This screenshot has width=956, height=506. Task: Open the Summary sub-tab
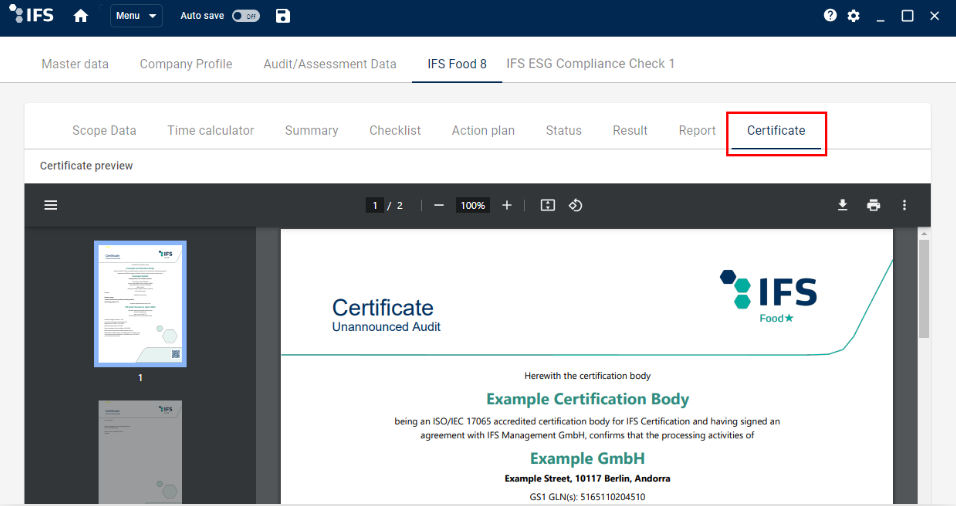tap(312, 130)
